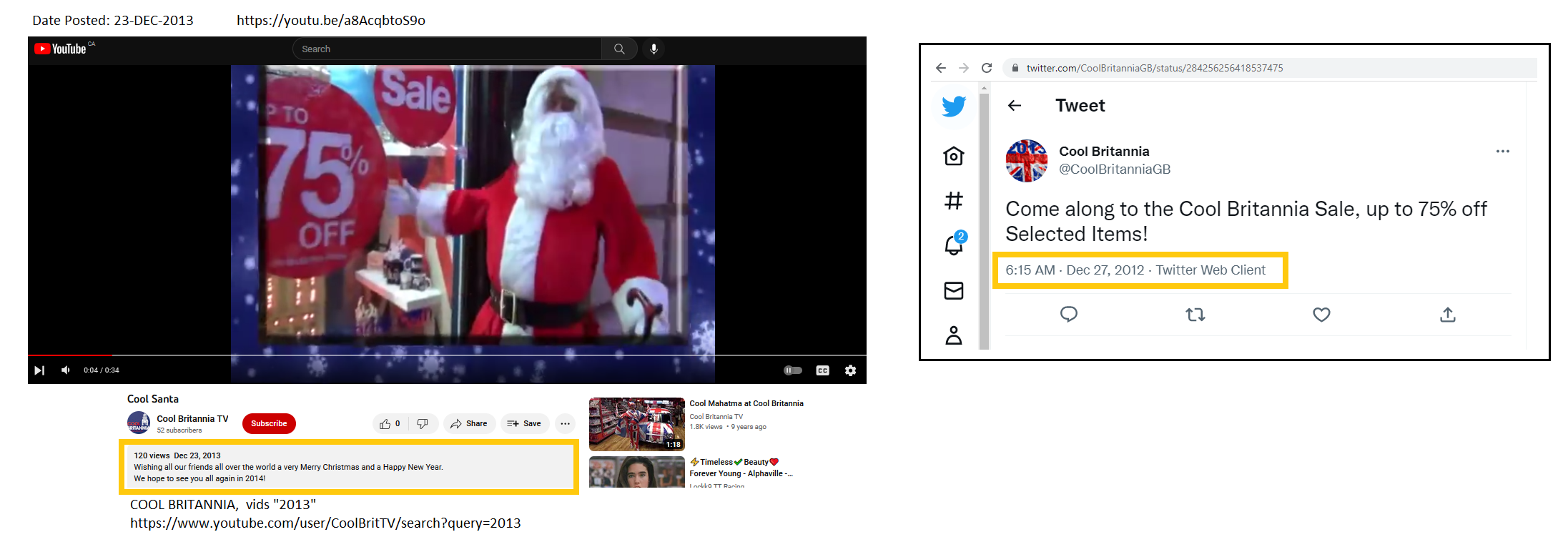This screenshot has height=547, width=1568.
Task: Go back using Tweet header arrow
Action: click(1015, 106)
